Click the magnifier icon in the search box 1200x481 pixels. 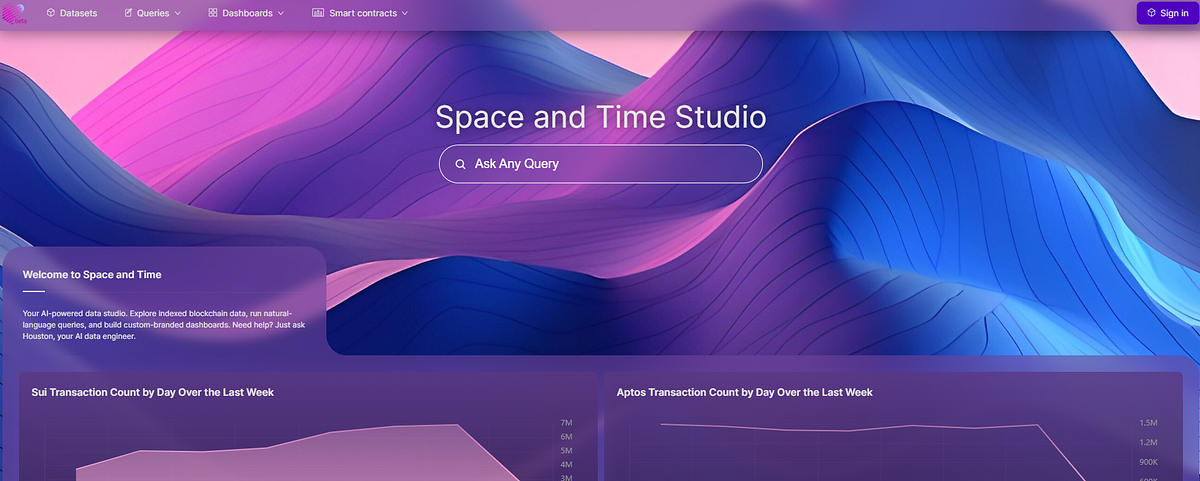pos(460,164)
